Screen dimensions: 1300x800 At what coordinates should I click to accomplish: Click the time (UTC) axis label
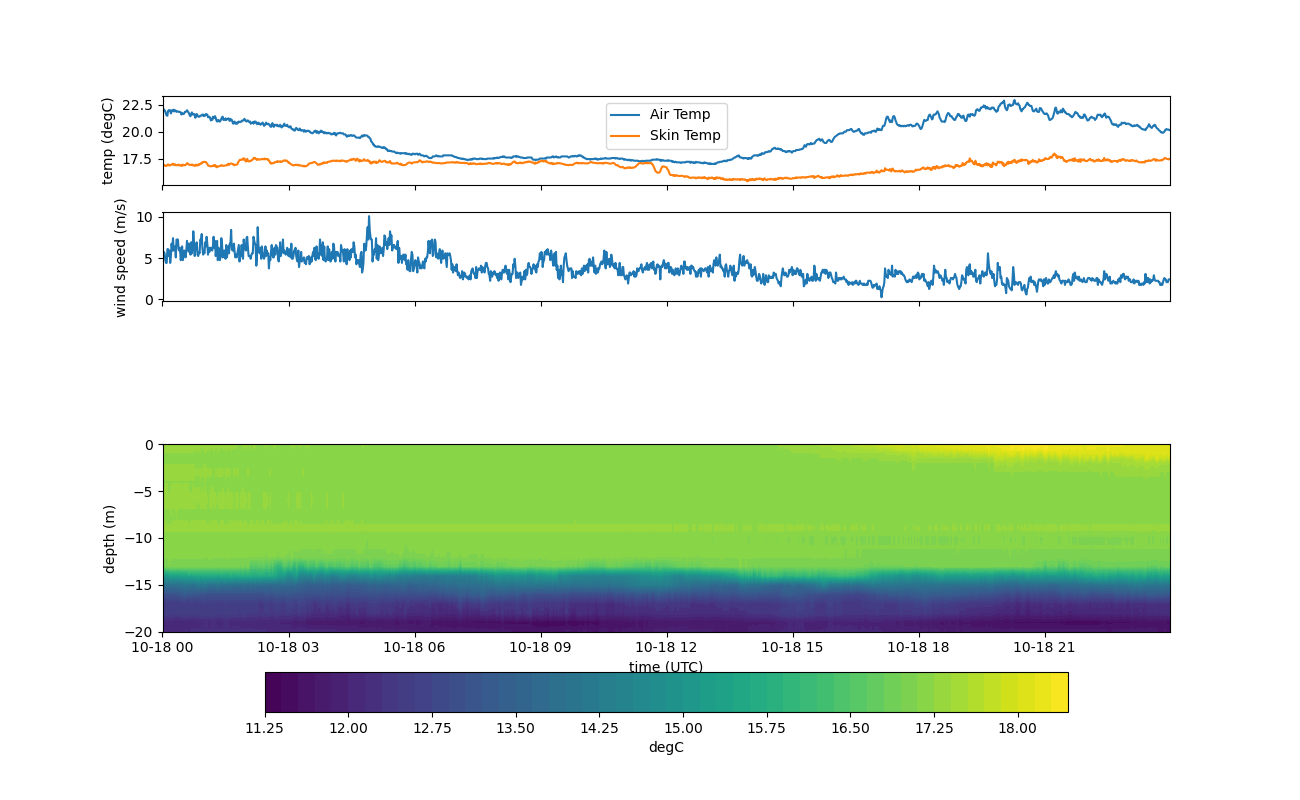tap(666, 667)
